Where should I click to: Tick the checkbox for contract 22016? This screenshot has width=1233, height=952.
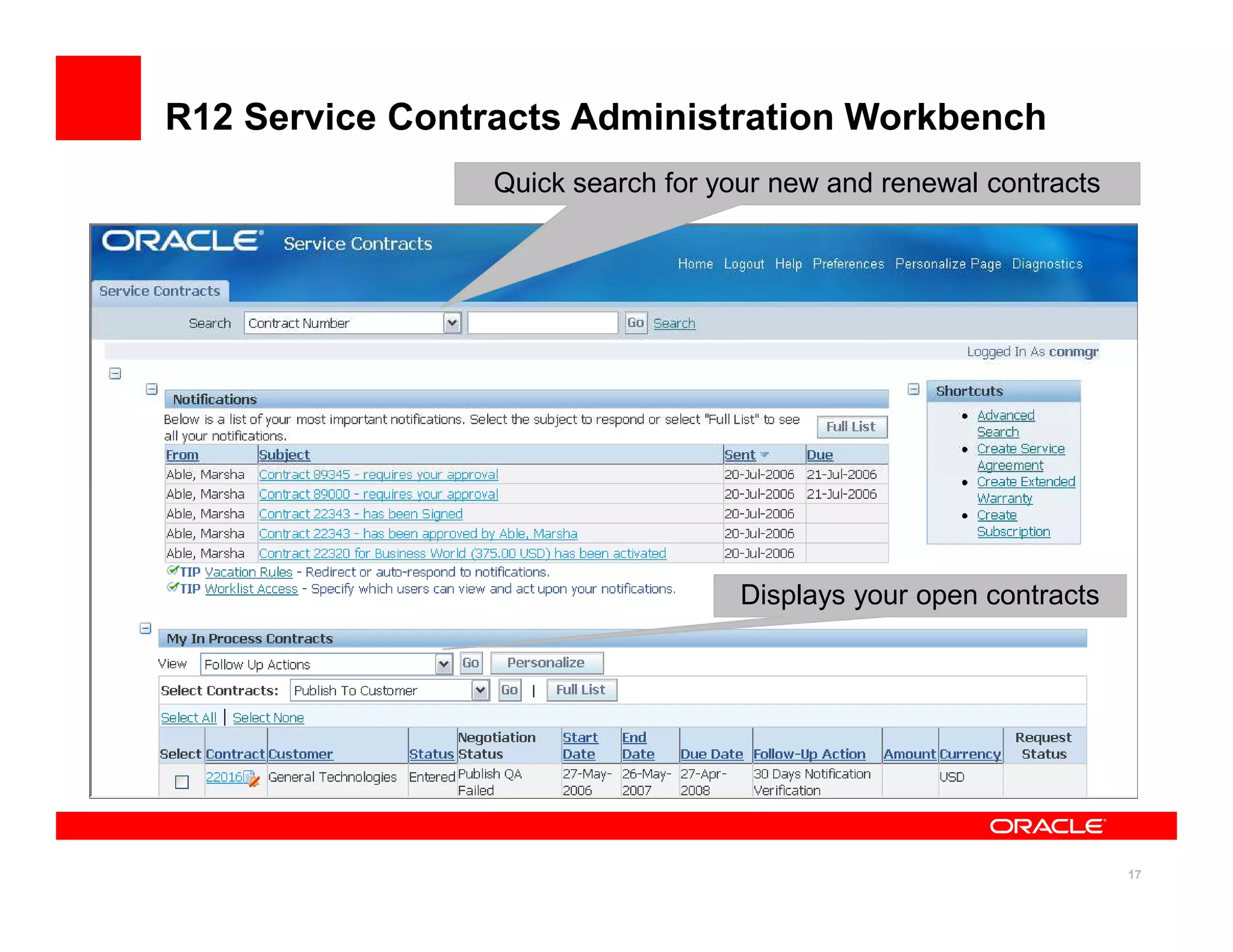[x=181, y=782]
